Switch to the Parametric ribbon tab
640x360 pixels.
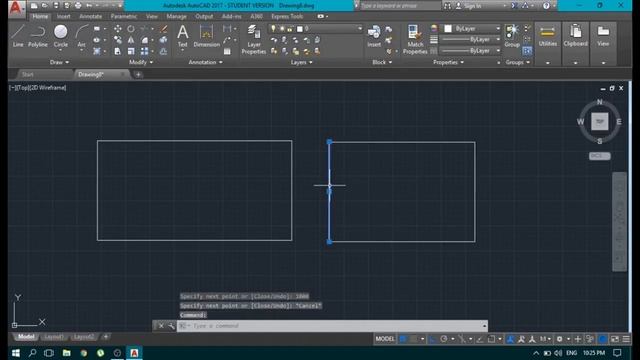pyautogui.click(x=124, y=17)
